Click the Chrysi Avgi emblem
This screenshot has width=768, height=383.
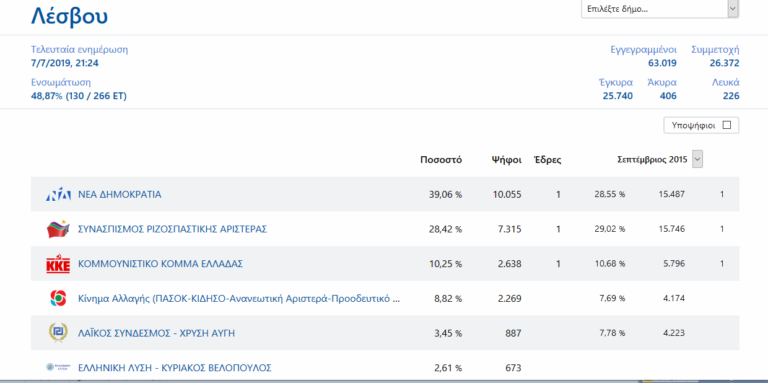click(58, 333)
